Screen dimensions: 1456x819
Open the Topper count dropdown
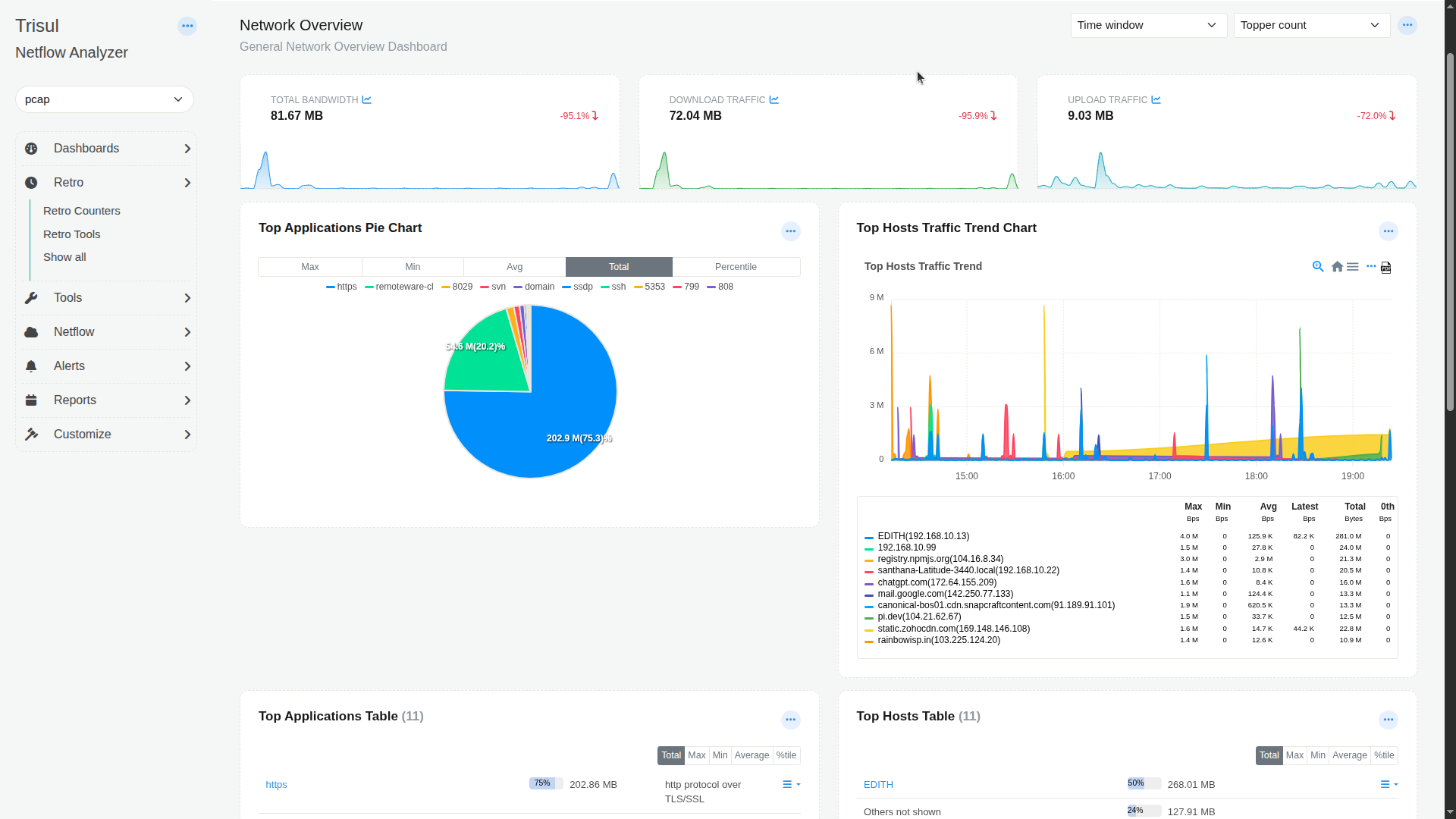[x=1312, y=26]
